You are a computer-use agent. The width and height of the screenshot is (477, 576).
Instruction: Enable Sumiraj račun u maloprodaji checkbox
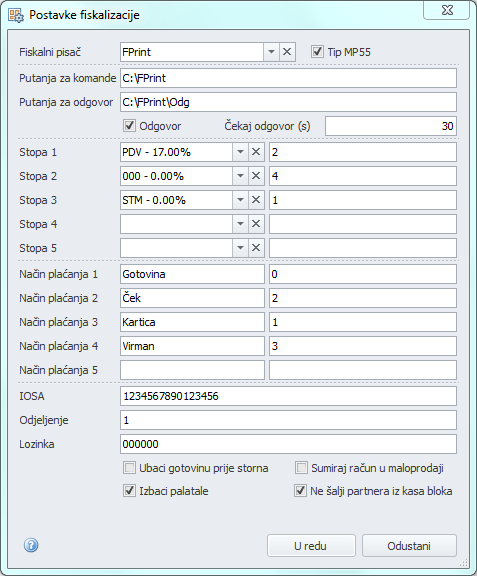[x=301, y=468]
